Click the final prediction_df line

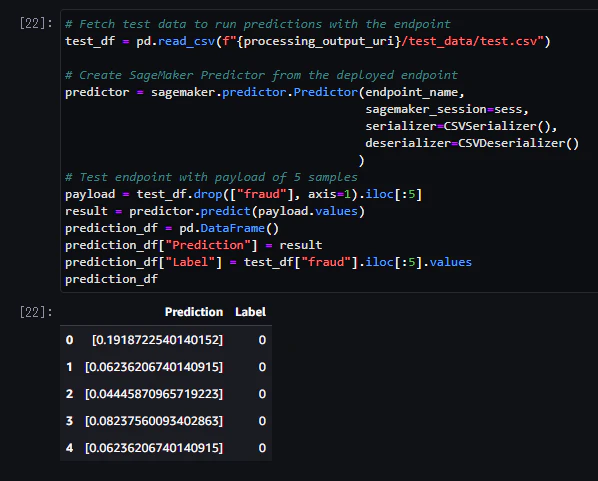pos(111,279)
